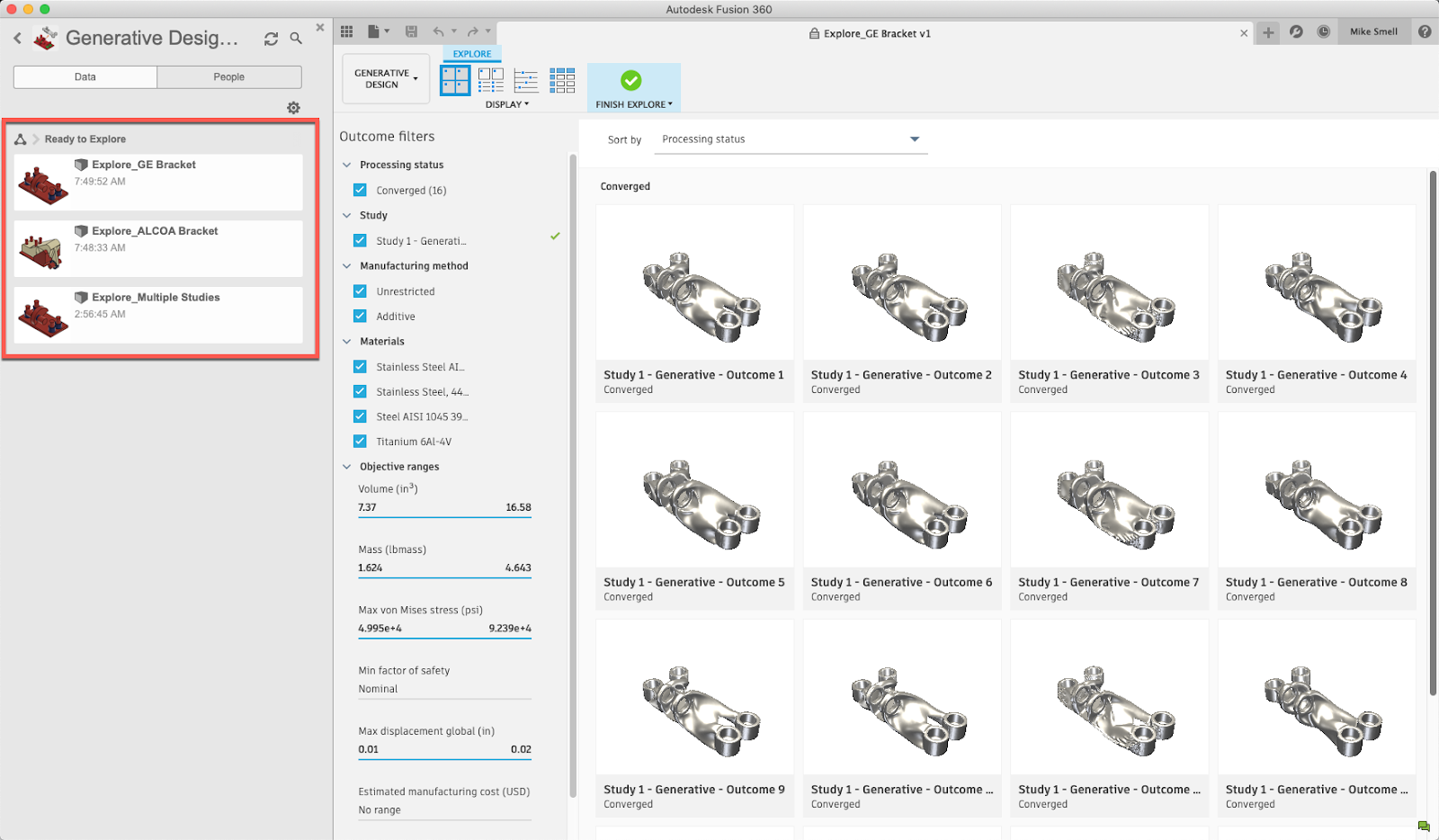Image resolution: width=1439 pixels, height=840 pixels.
Task: Uncheck the Additive manufacturing method filter
Action: tap(360, 316)
